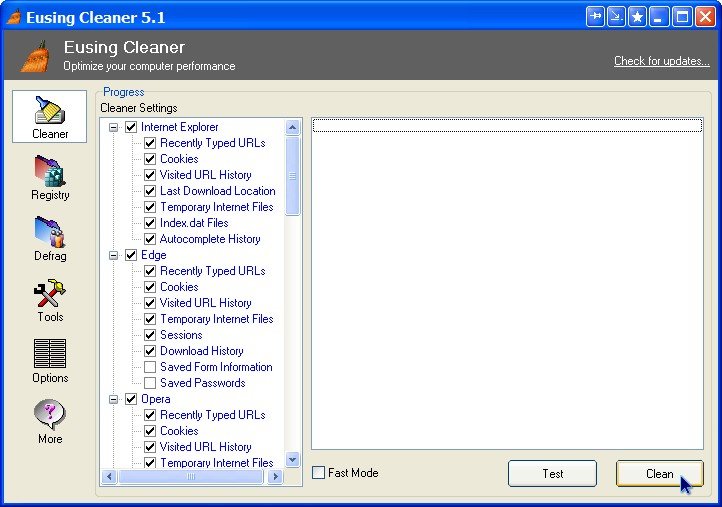Click the pin arrow icon in title bar
Screen dimensions: 722x507
(595, 17)
